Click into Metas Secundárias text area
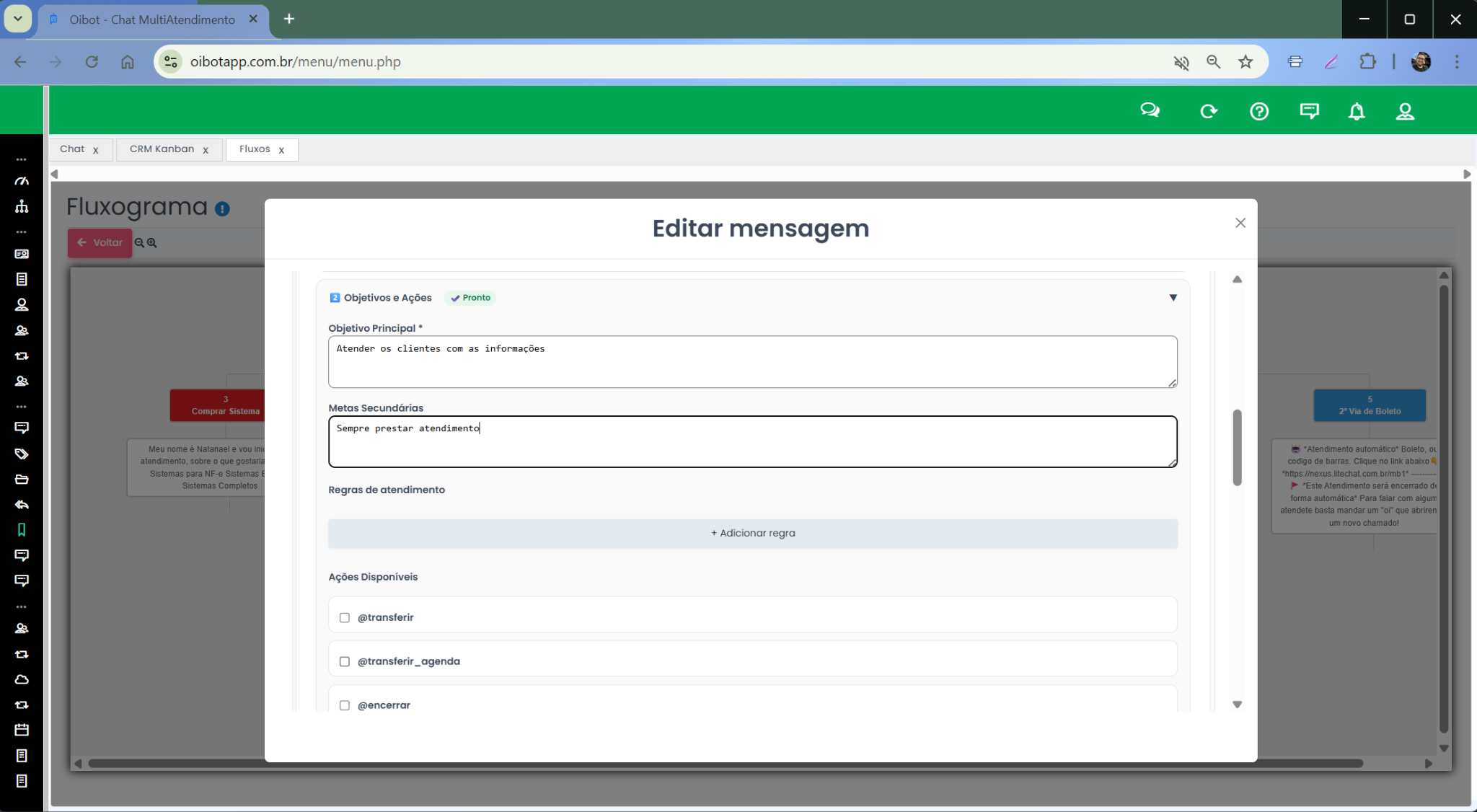The height and width of the screenshot is (812, 1477). click(753, 441)
